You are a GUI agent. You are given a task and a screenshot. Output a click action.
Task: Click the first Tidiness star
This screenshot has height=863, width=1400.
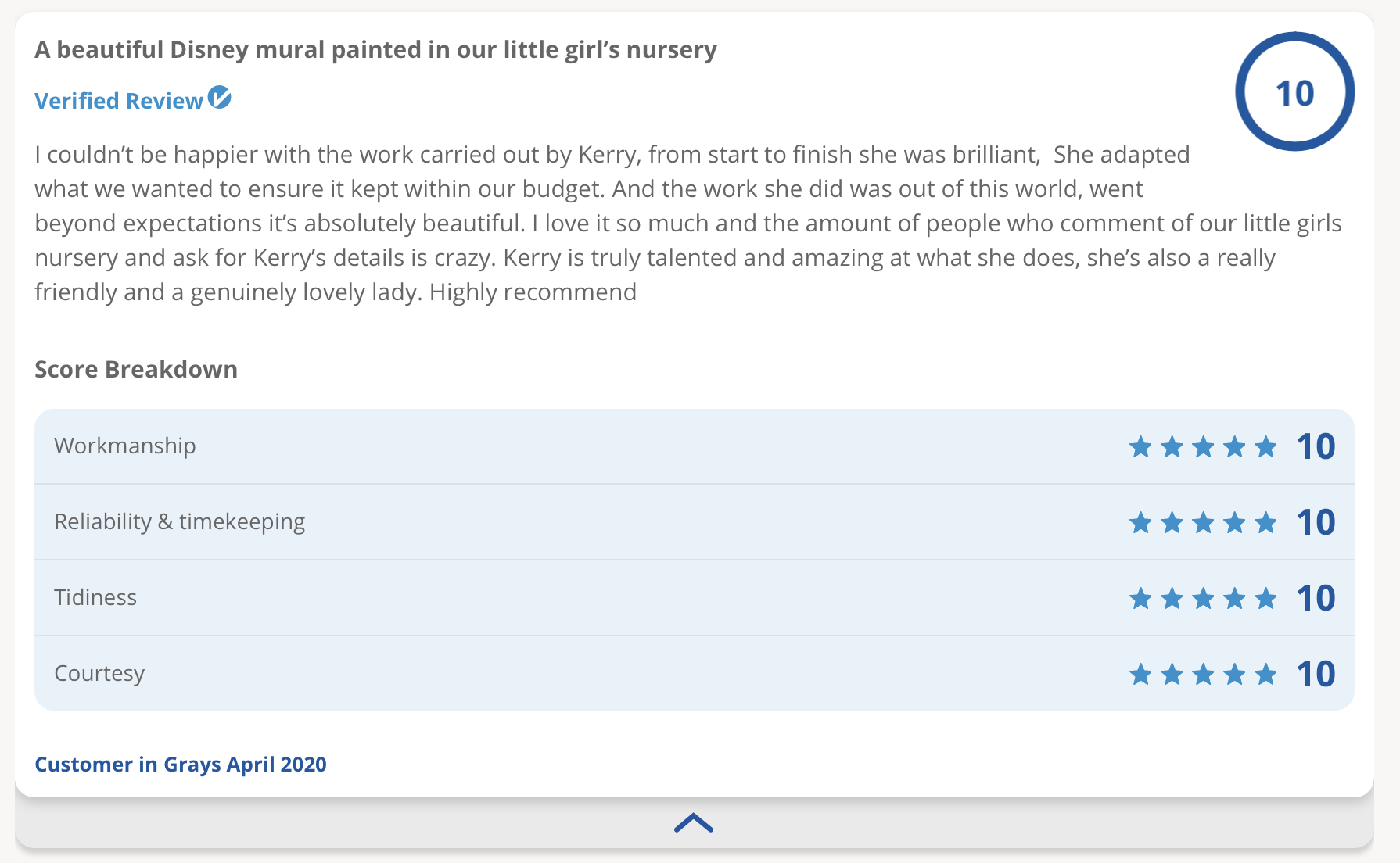(1140, 599)
